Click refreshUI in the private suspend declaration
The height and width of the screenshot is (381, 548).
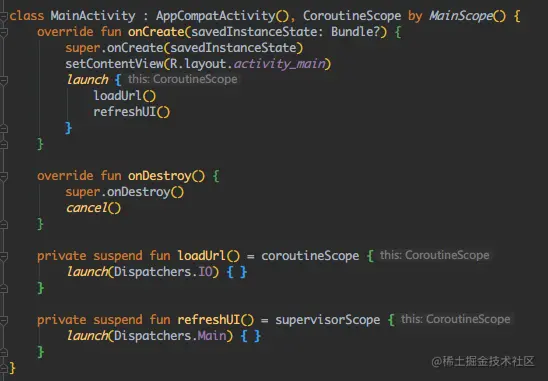209,320
